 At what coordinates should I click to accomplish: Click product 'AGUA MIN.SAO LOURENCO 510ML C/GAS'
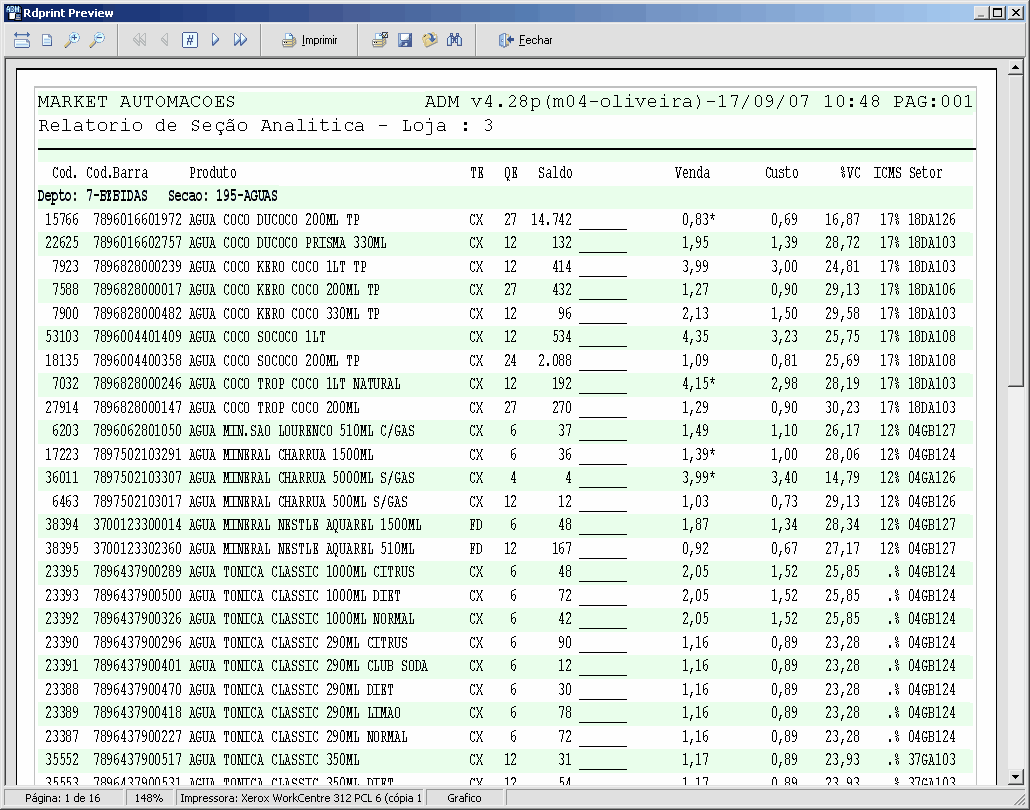point(302,431)
